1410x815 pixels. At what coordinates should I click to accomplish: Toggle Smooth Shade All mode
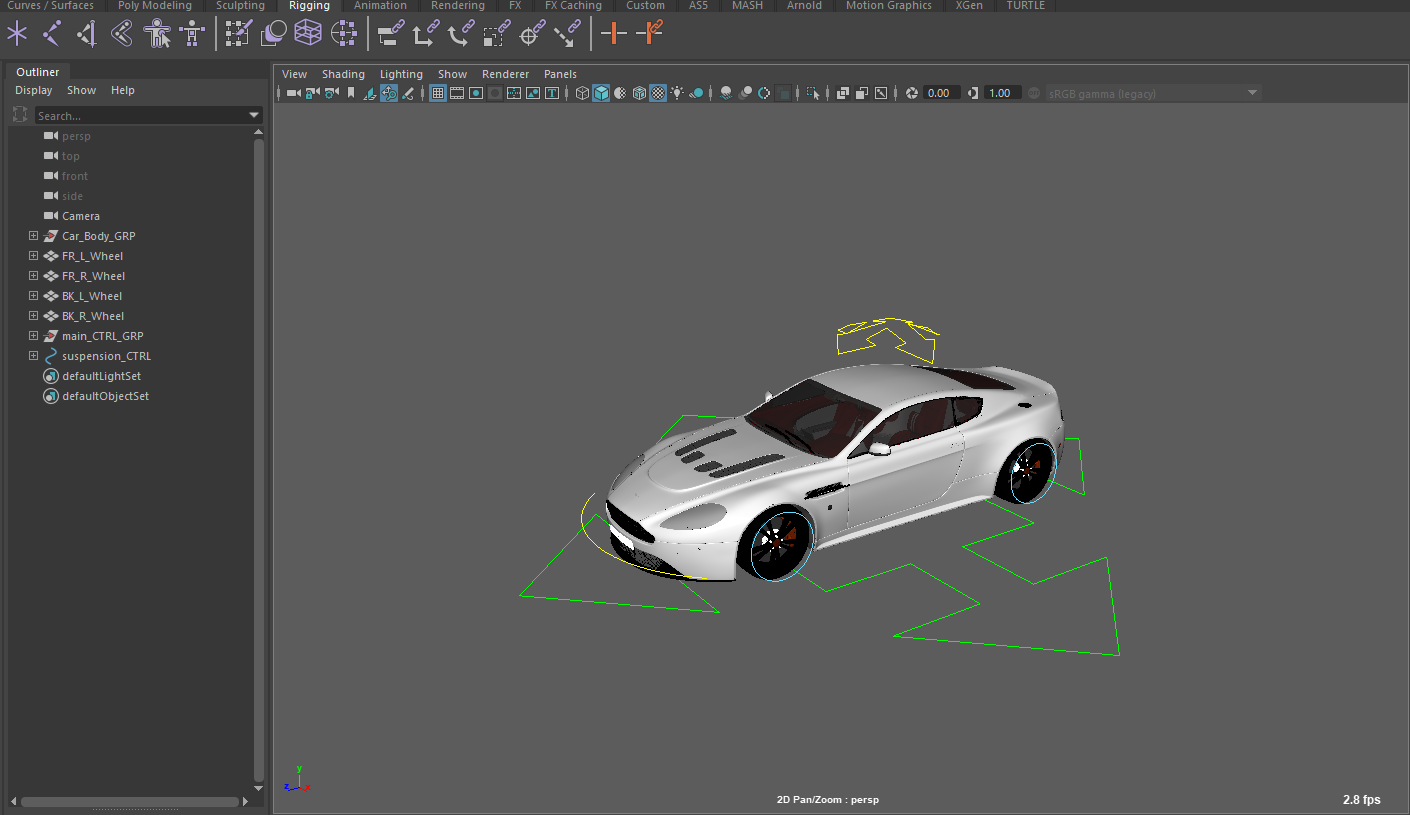(x=601, y=93)
